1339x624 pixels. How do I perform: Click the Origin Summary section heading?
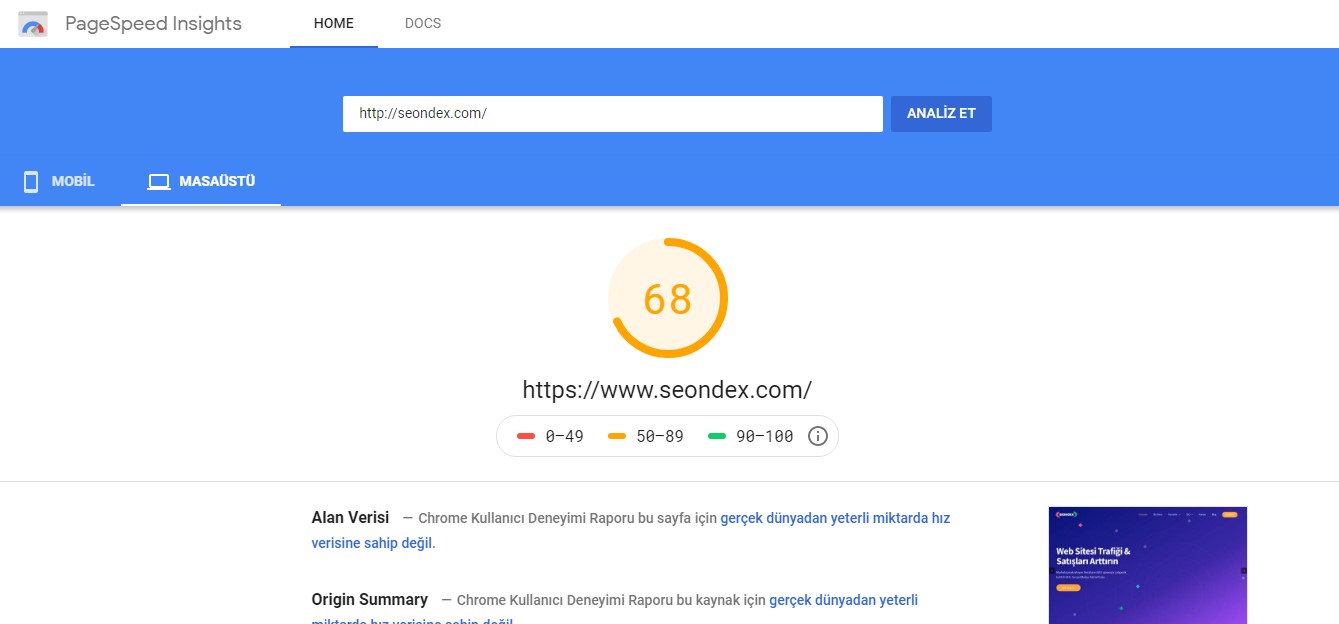coord(369,599)
